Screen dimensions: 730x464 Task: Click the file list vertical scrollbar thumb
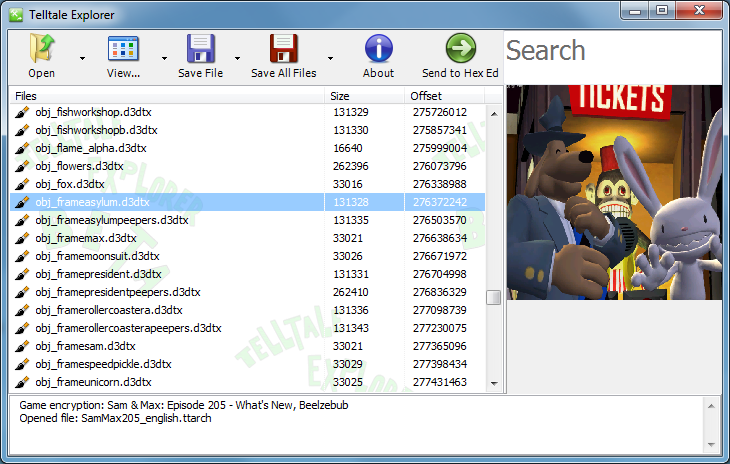tap(493, 298)
